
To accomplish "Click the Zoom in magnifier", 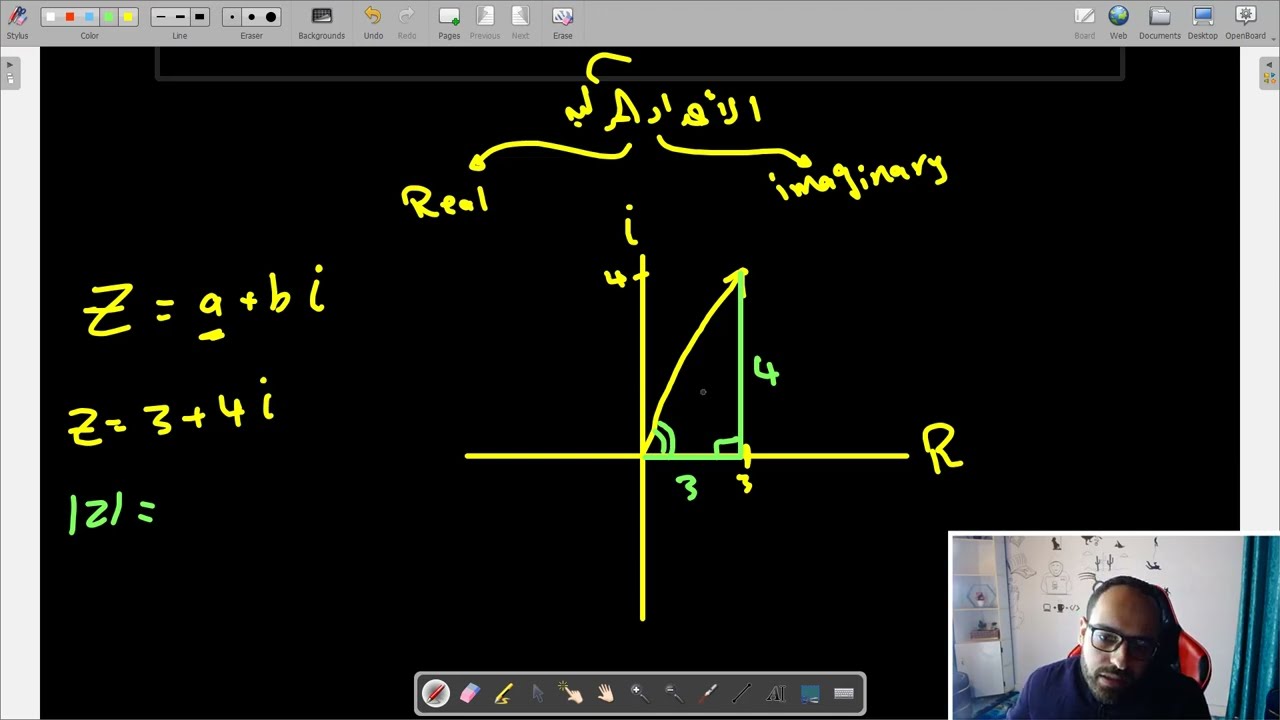I will click(639, 693).
